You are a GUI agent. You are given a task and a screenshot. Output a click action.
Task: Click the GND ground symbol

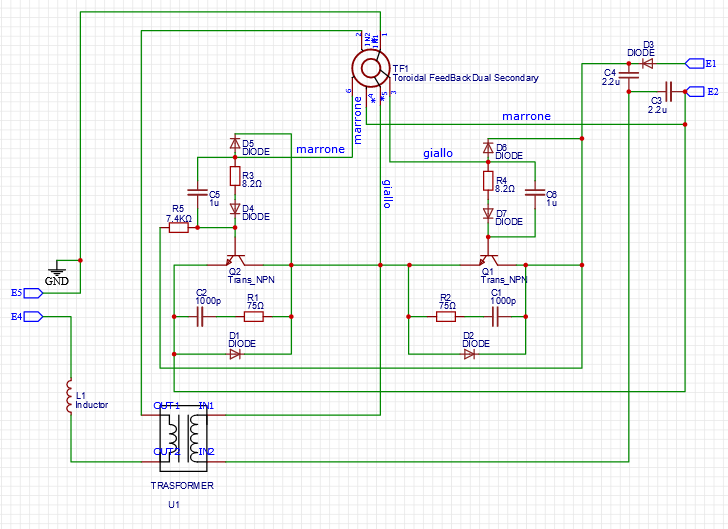[x=57, y=273]
